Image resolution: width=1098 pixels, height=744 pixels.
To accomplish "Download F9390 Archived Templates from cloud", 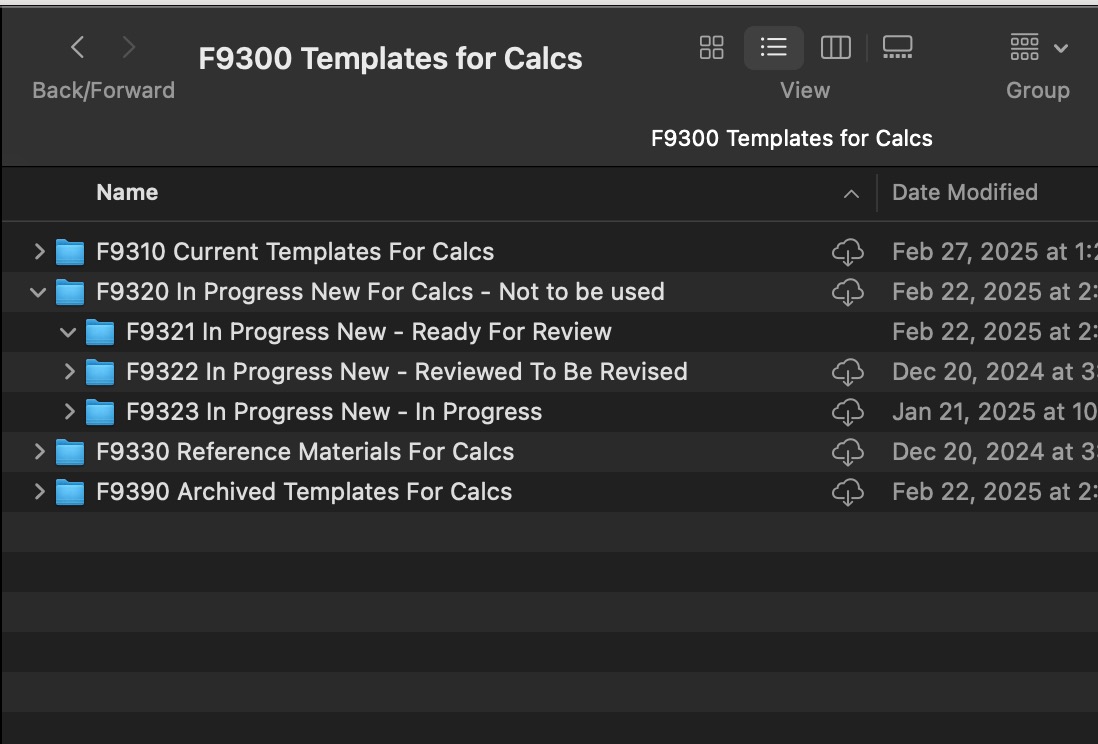I will click(x=847, y=492).
